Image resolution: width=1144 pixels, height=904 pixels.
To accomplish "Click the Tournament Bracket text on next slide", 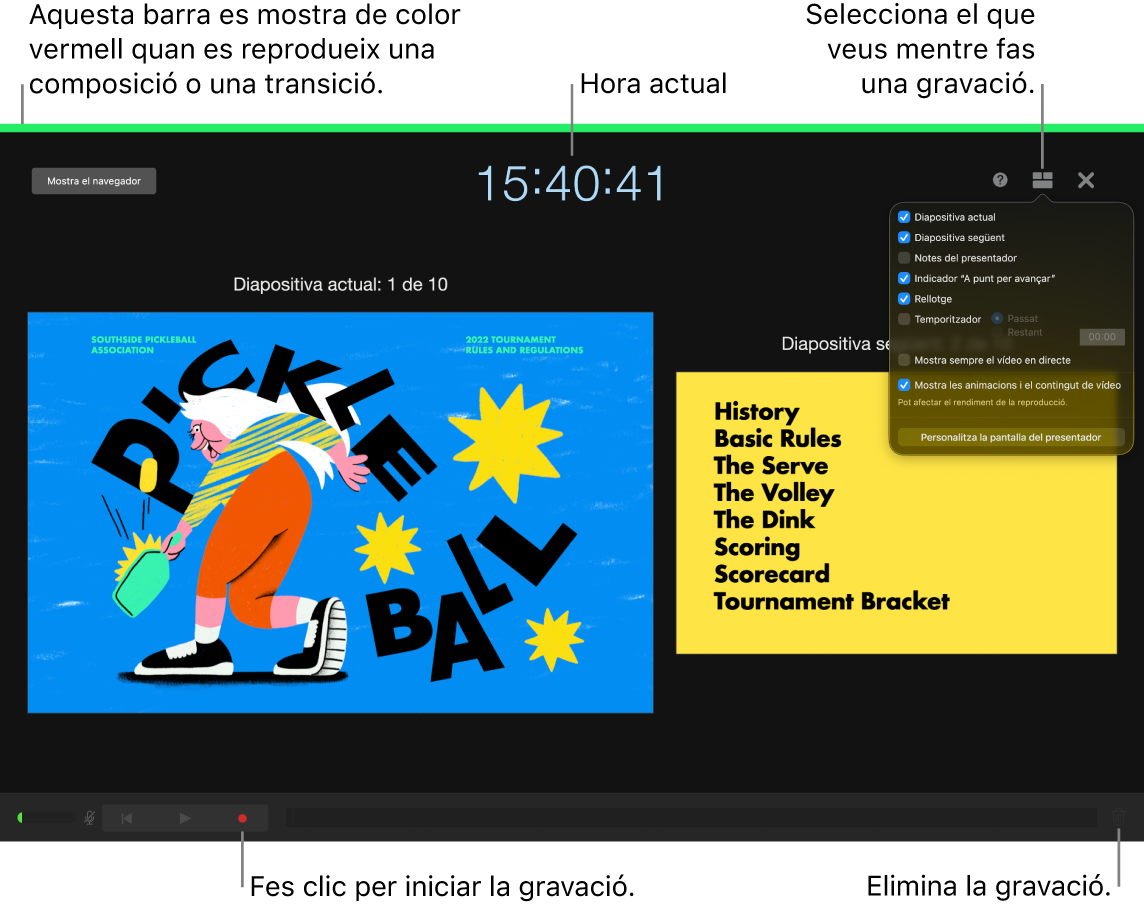I will coord(831,601).
